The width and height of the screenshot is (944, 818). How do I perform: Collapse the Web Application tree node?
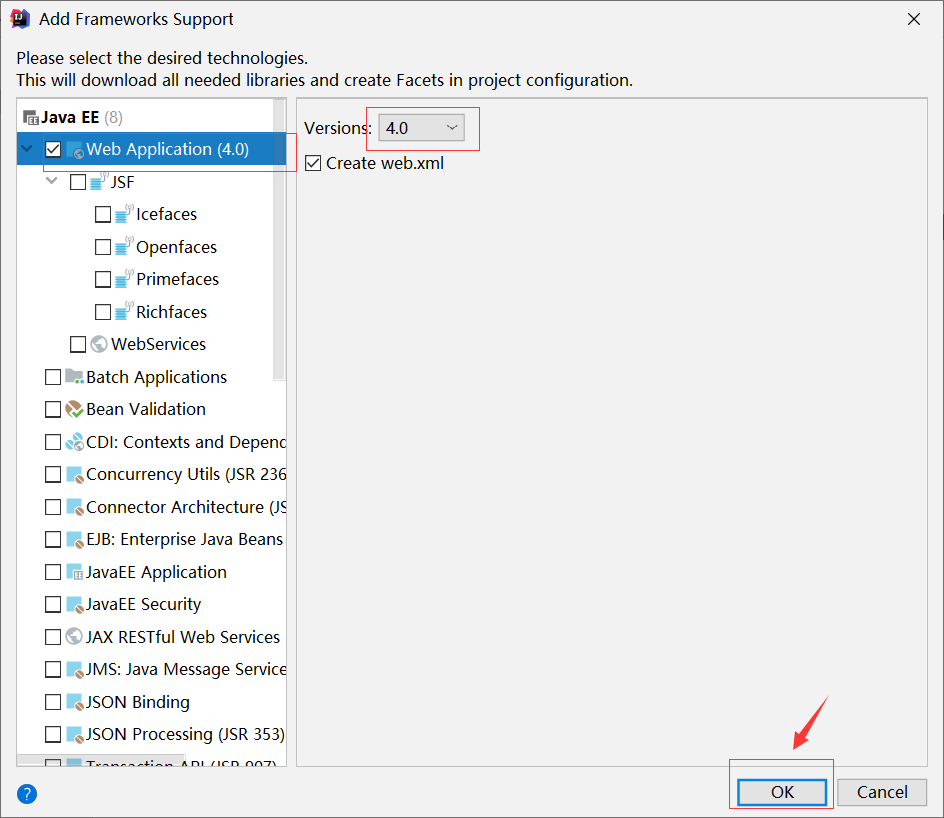click(x=27, y=148)
